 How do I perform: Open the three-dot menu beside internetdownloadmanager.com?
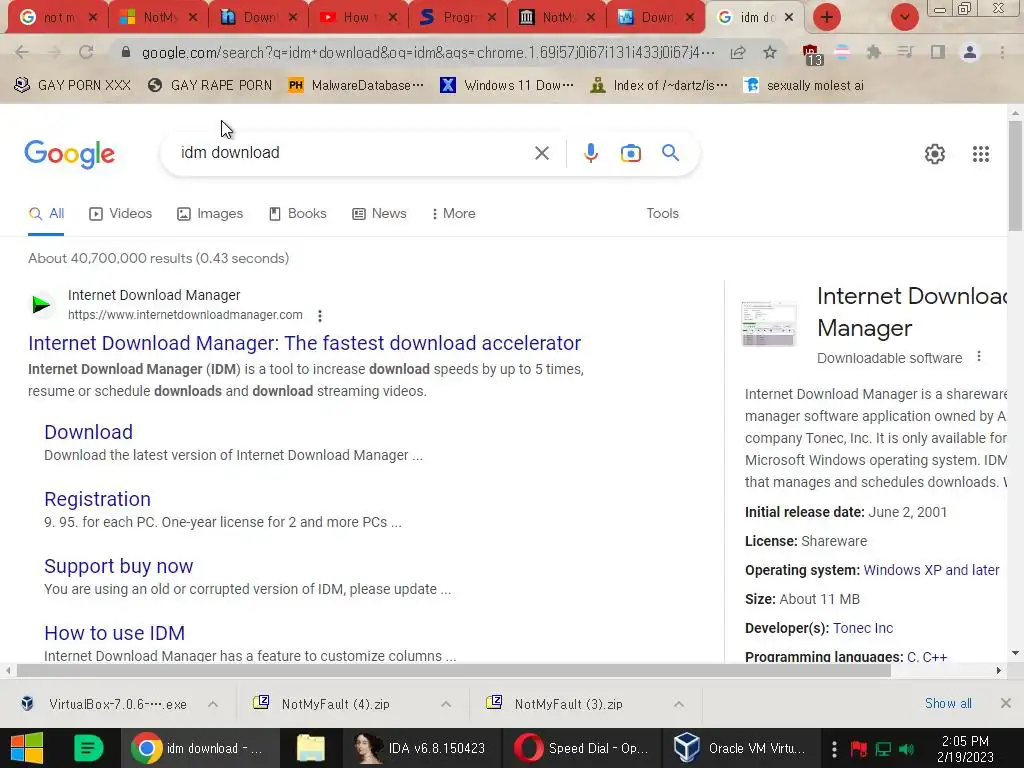tap(319, 316)
